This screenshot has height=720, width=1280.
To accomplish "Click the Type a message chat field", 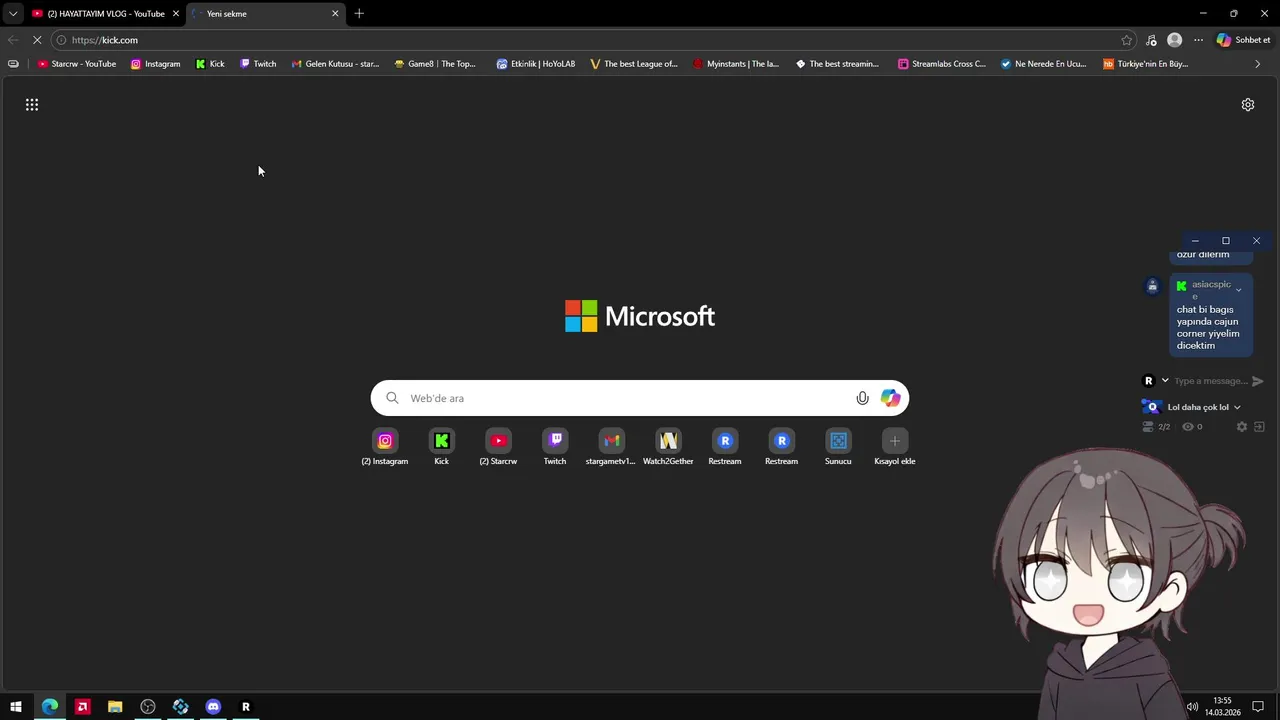I will [1210, 381].
